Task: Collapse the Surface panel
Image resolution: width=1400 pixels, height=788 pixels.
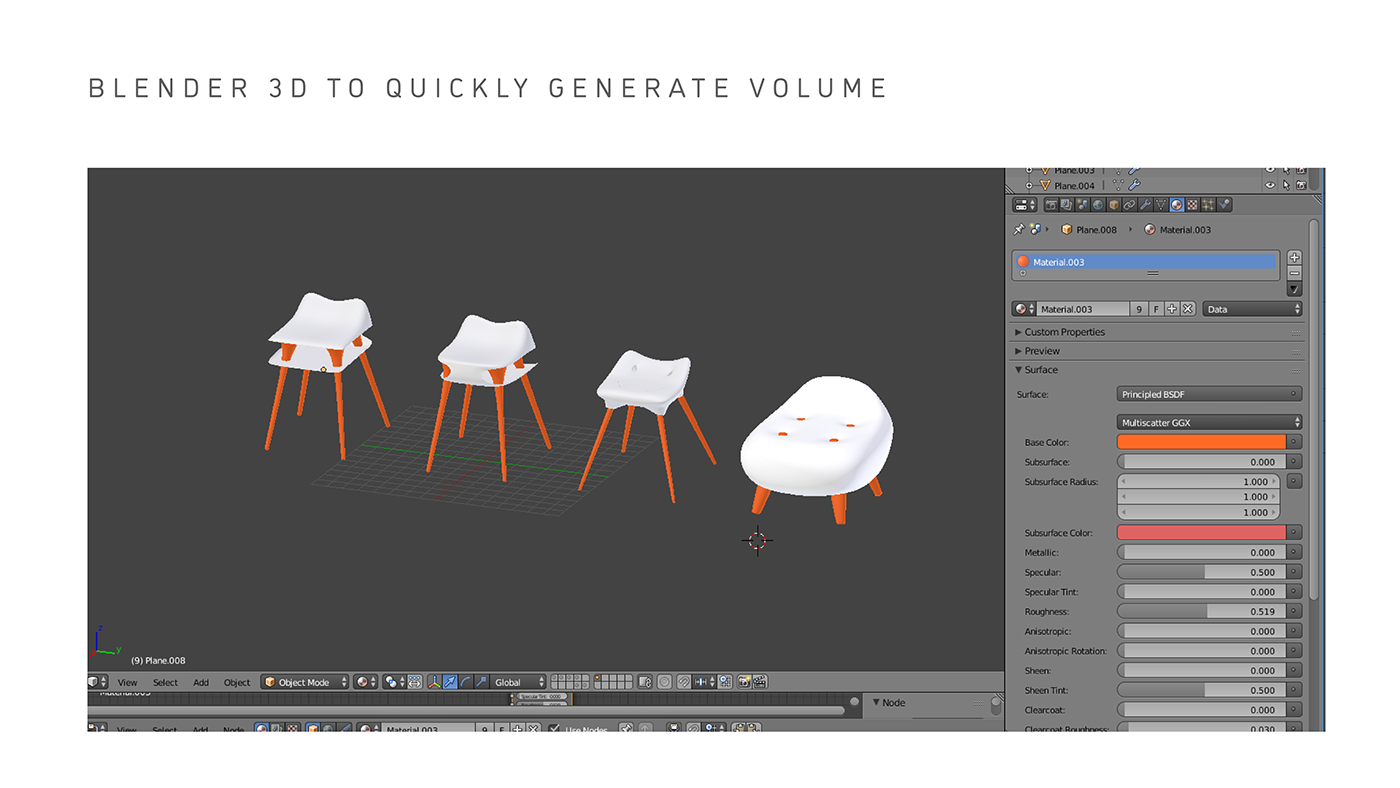Action: (x=1037, y=369)
